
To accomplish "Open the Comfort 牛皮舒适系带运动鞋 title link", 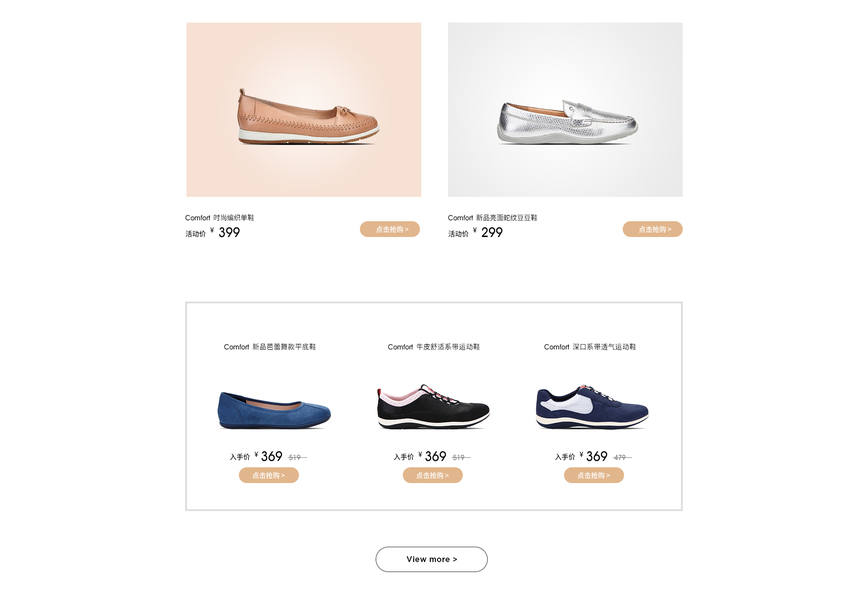I will [434, 347].
